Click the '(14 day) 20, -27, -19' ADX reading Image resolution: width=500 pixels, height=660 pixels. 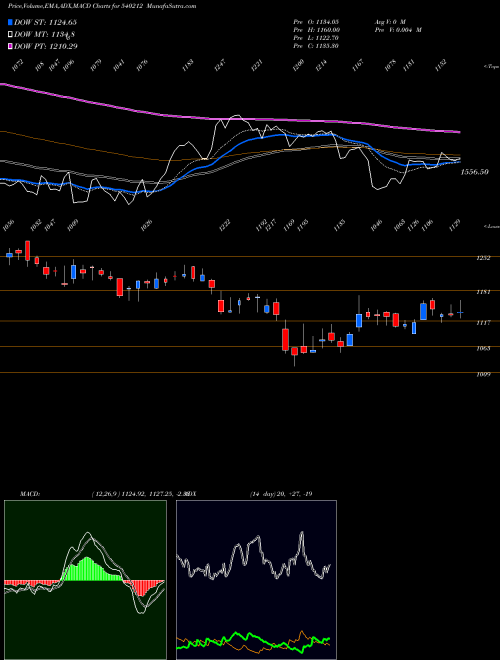pos(281,494)
